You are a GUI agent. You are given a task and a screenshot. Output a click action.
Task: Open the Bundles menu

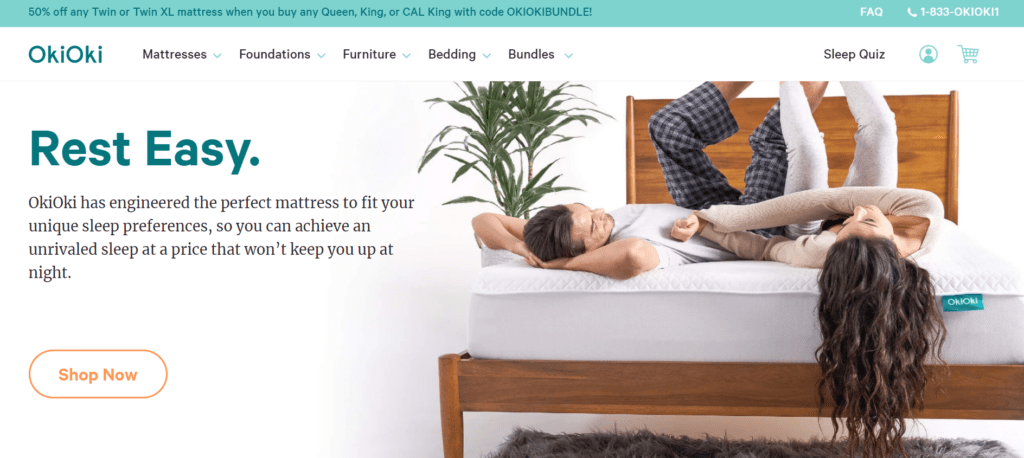tap(531, 54)
